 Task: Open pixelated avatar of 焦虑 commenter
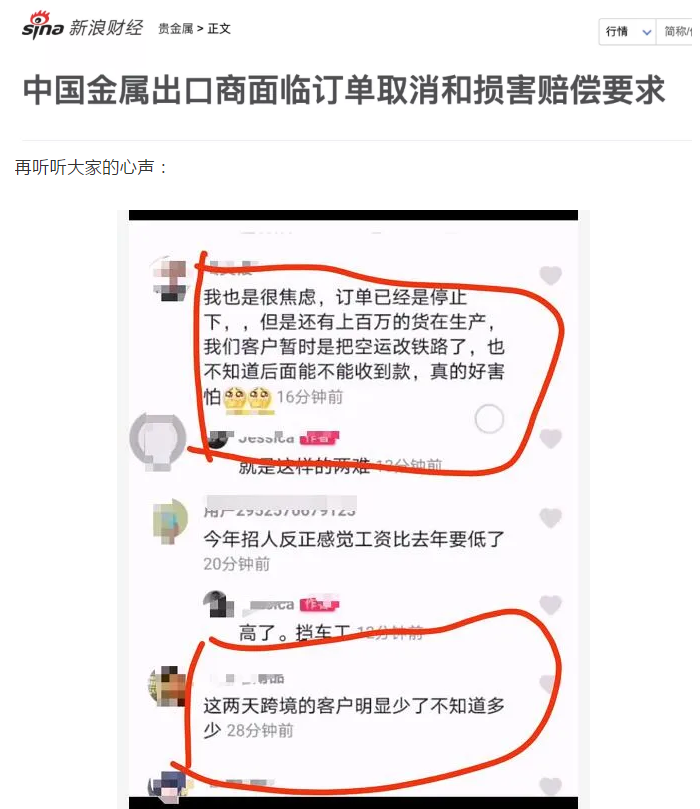172,279
